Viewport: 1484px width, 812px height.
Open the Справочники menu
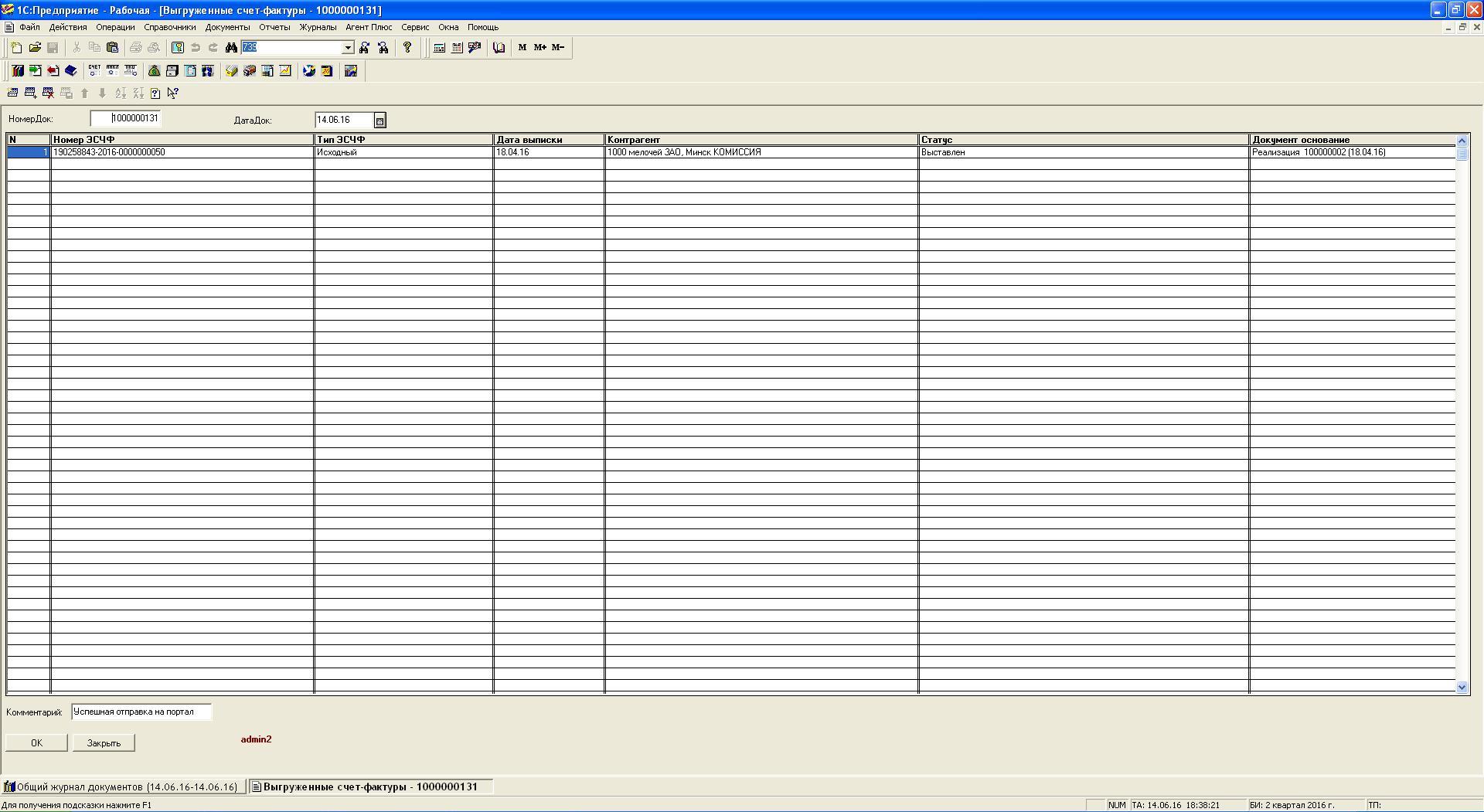(170, 27)
